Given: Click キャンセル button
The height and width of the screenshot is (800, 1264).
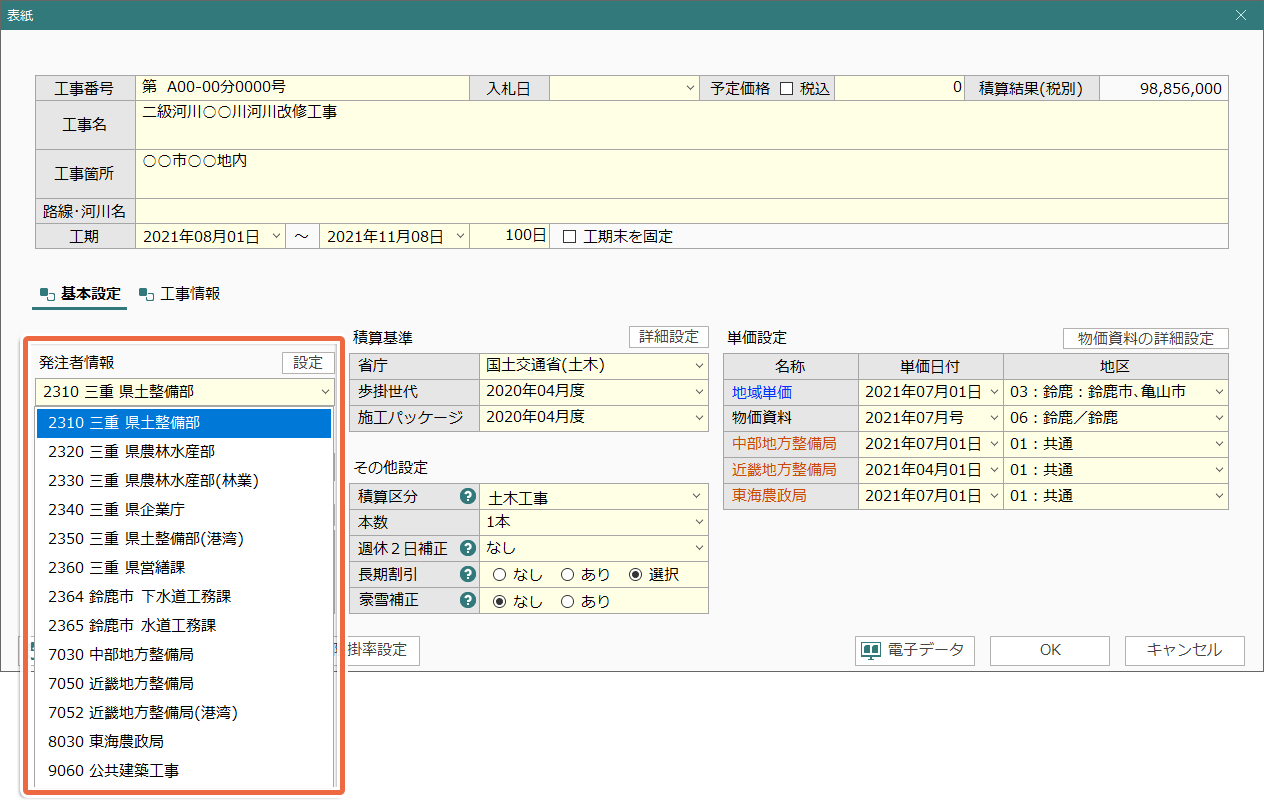Looking at the screenshot, I should 1185,651.
